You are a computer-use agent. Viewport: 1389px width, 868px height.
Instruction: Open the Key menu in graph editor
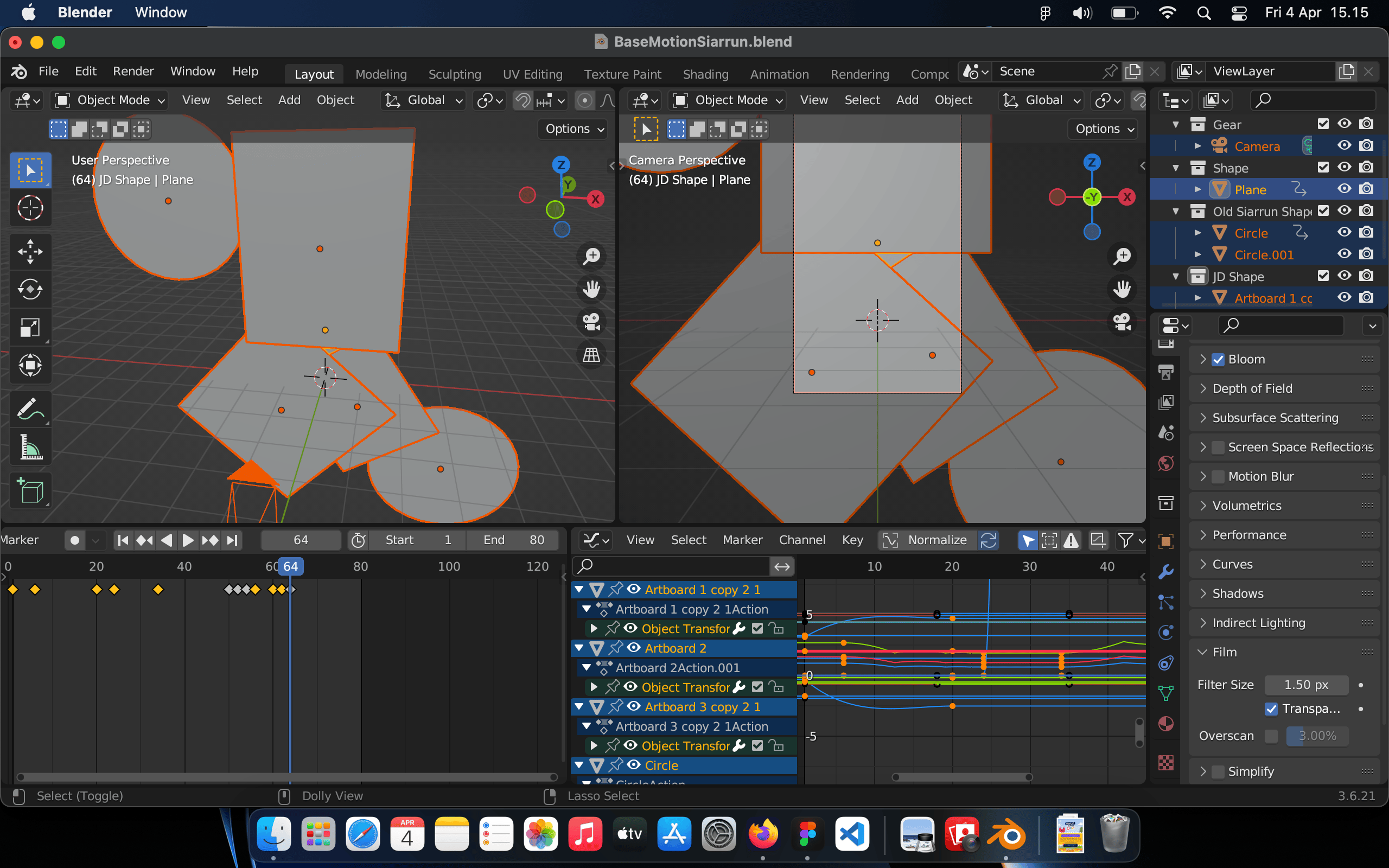pos(852,540)
